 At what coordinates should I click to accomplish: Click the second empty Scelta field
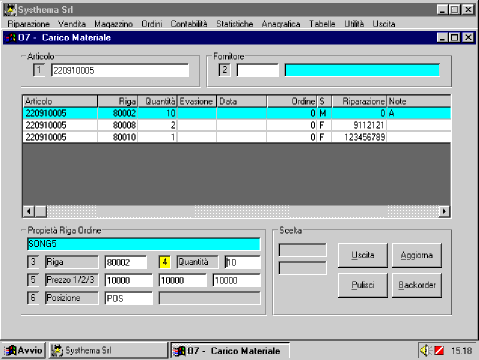pos(303,268)
